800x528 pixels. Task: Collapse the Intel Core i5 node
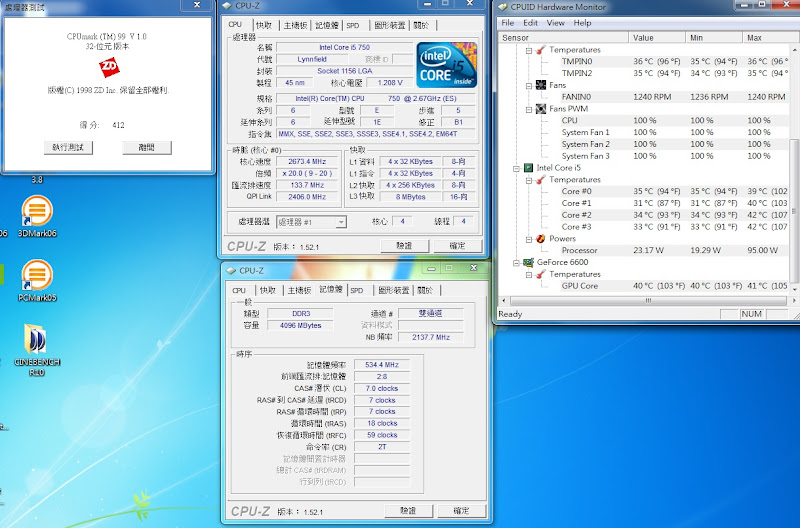516,168
